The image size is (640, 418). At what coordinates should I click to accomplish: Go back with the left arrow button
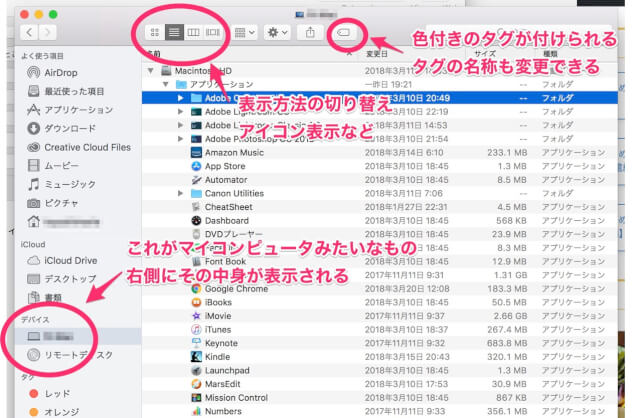(29, 32)
